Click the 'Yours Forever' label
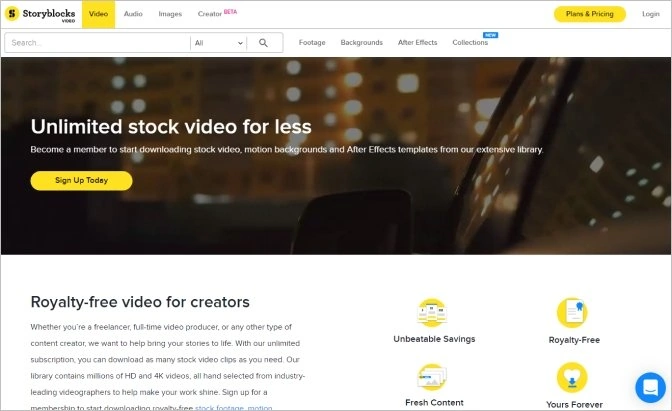 click(x=574, y=405)
